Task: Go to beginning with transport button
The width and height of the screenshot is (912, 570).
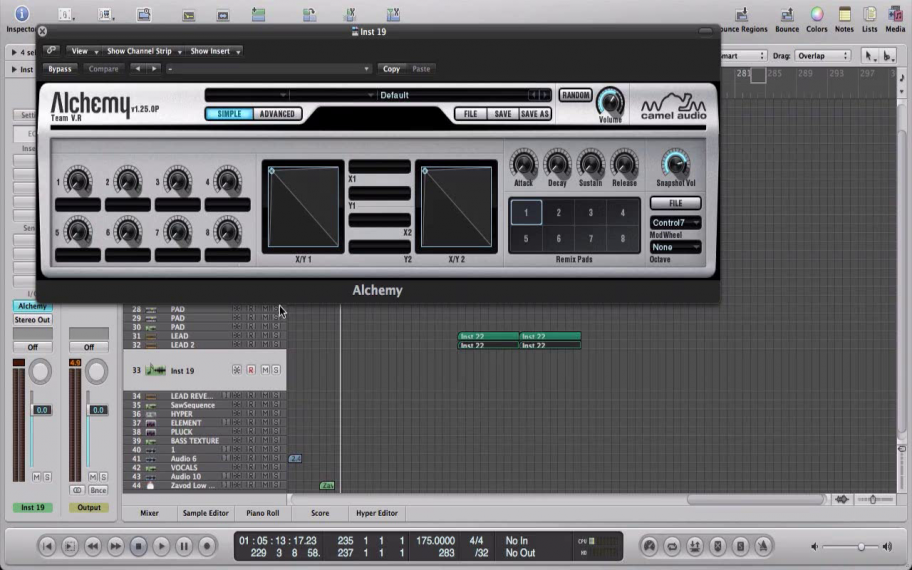Action: (47, 546)
